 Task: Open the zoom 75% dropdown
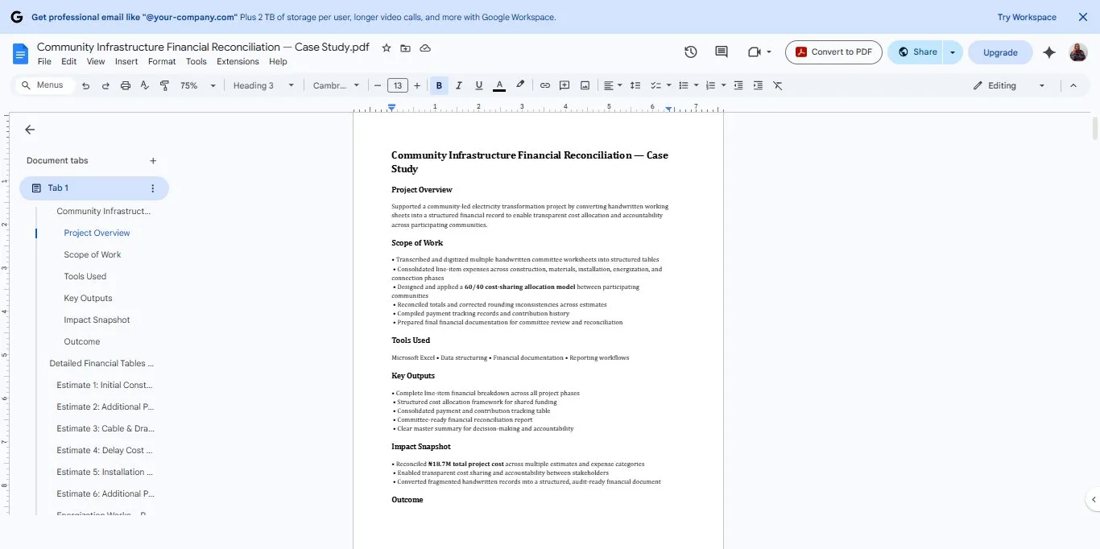click(198, 86)
